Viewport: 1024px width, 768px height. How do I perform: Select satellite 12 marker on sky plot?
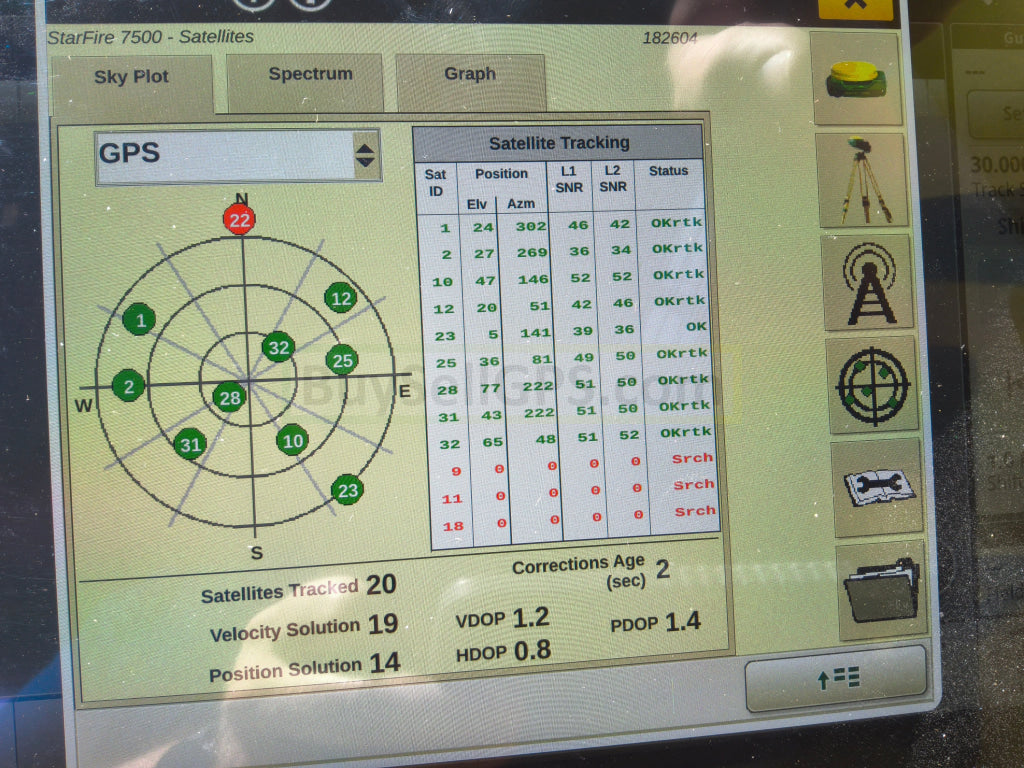tap(341, 298)
